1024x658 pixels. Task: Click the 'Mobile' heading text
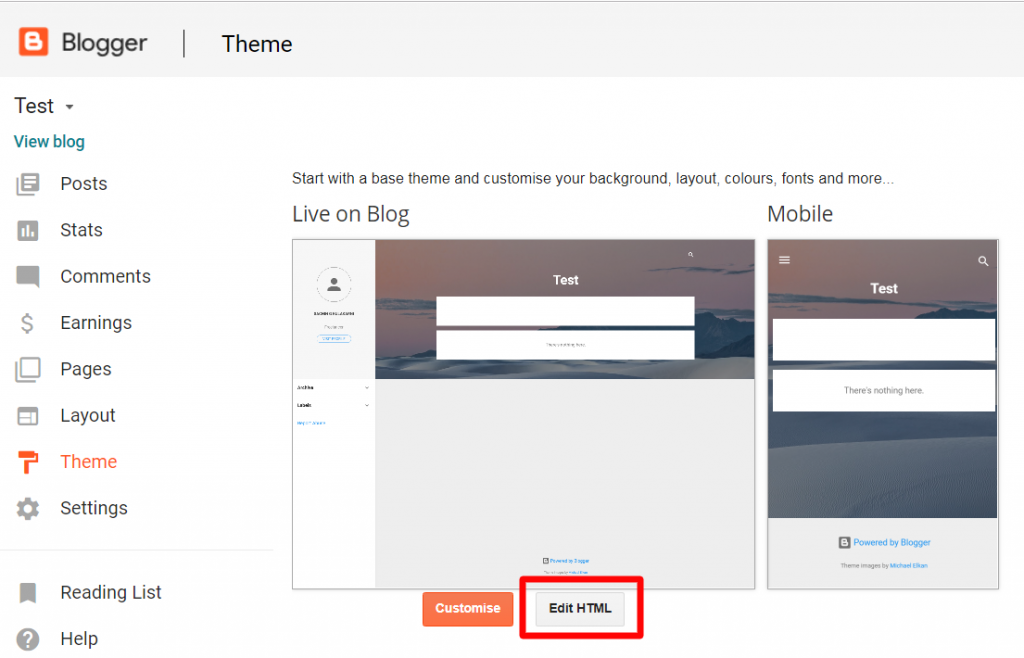pos(800,214)
